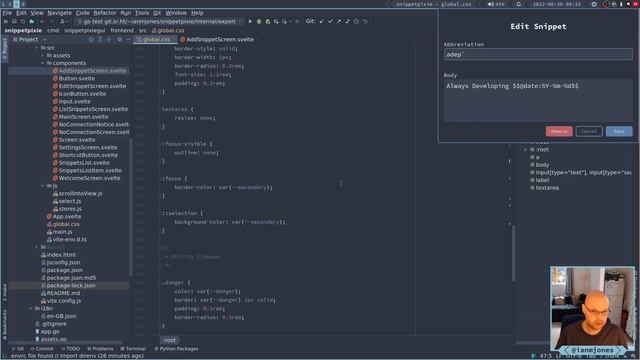Image resolution: width=640 pixels, height=360 pixels.
Task: Click the .envrc file found status message
Action: (x=76, y=356)
